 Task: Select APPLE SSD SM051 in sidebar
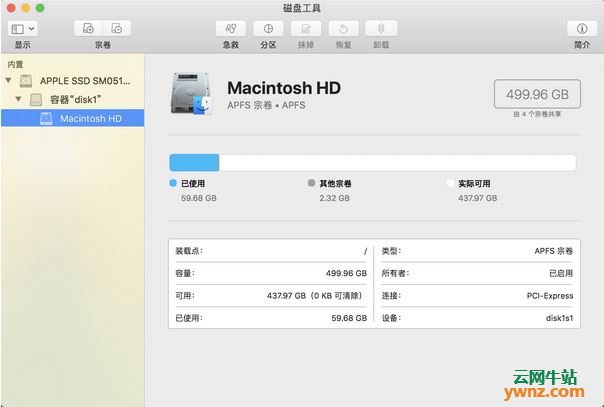(73, 81)
